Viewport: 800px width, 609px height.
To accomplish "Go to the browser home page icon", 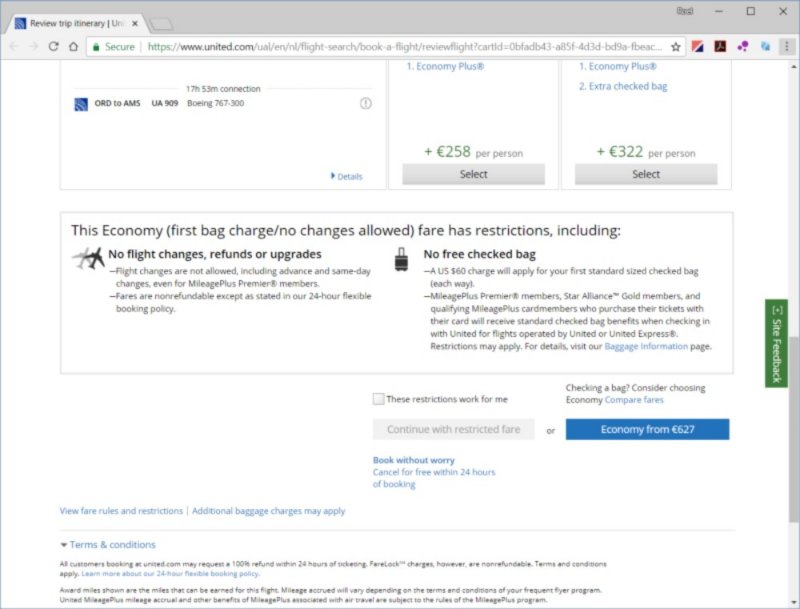I will (73, 46).
